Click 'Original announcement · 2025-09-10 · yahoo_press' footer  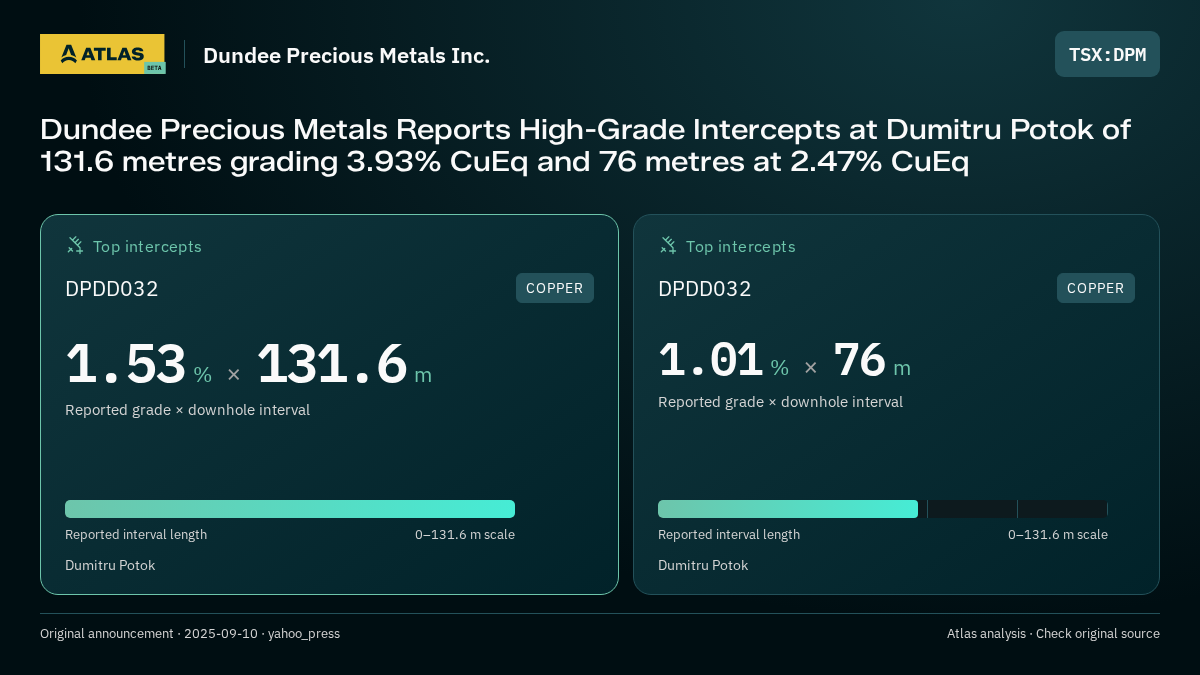(x=190, y=634)
